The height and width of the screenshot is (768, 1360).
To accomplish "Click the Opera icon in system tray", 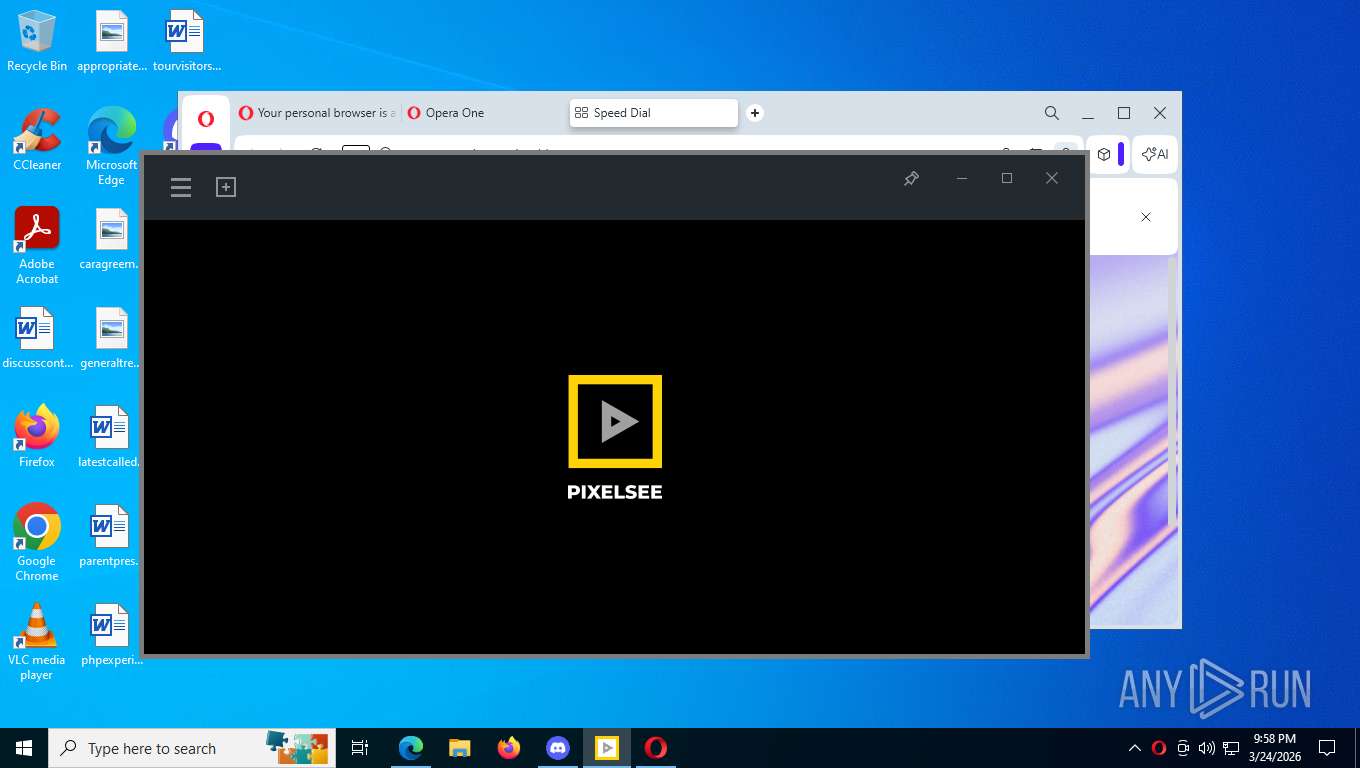I will point(1159,748).
